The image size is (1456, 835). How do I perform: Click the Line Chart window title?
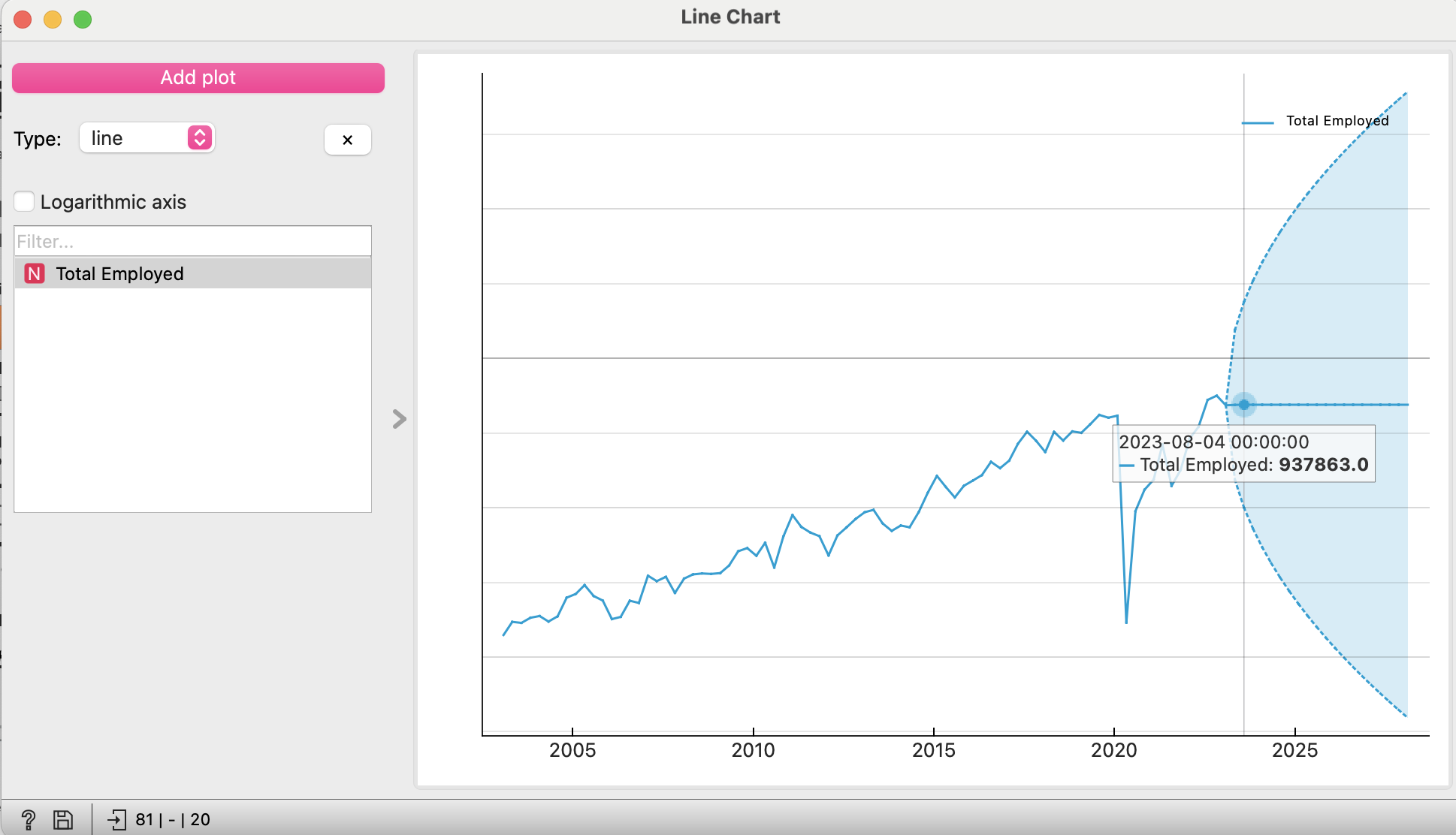(729, 17)
